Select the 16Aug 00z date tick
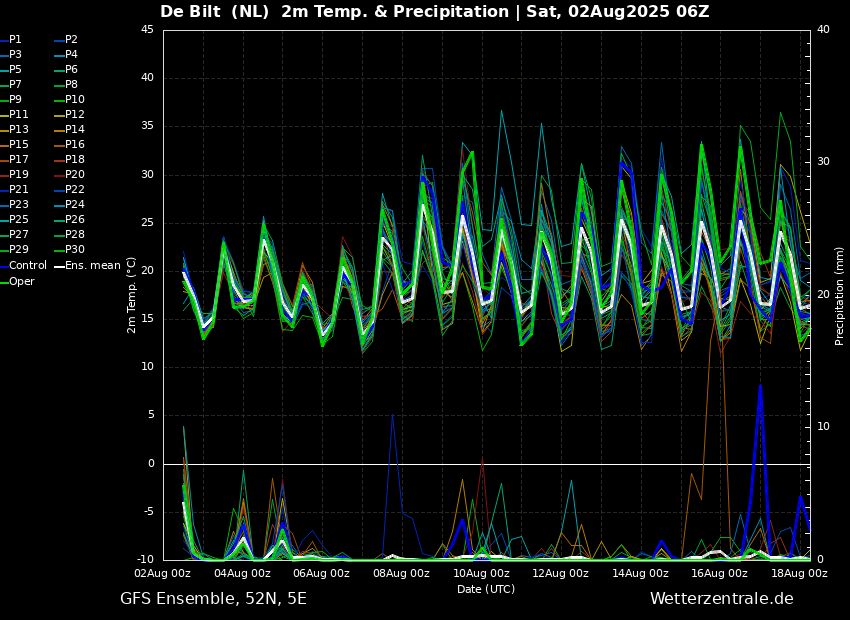850x620 pixels. click(x=719, y=574)
